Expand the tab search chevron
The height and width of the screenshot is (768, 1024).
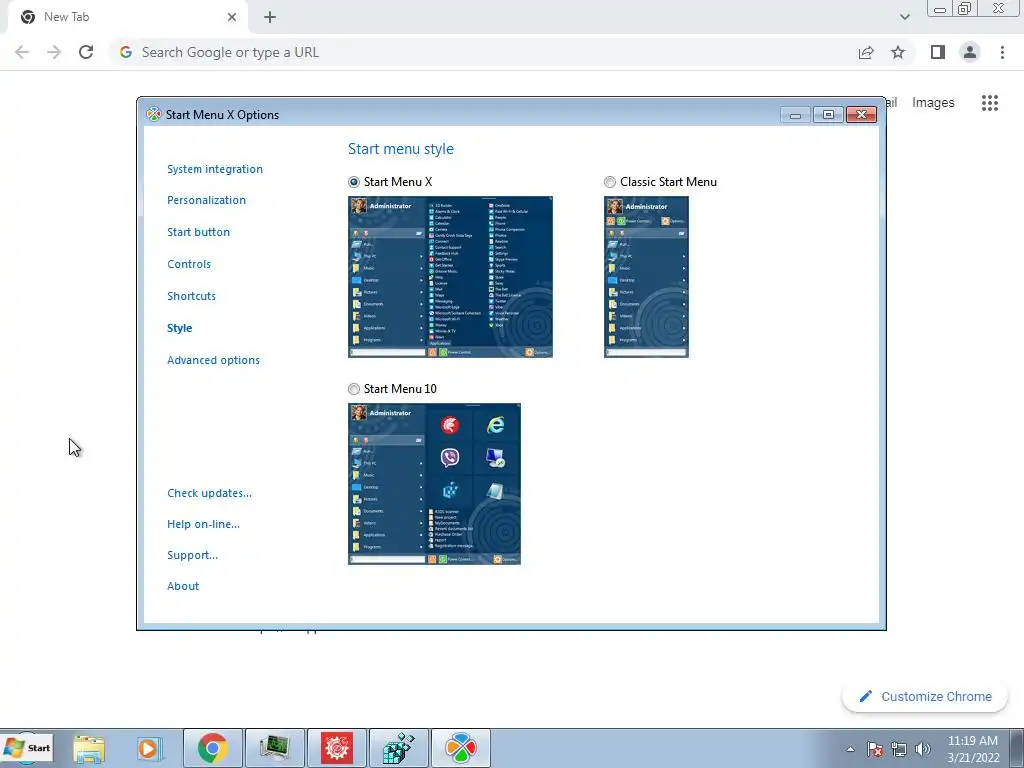[x=904, y=18]
